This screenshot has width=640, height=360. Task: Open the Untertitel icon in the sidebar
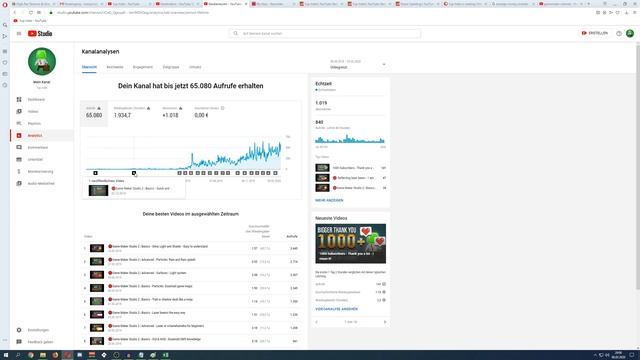coord(19,160)
